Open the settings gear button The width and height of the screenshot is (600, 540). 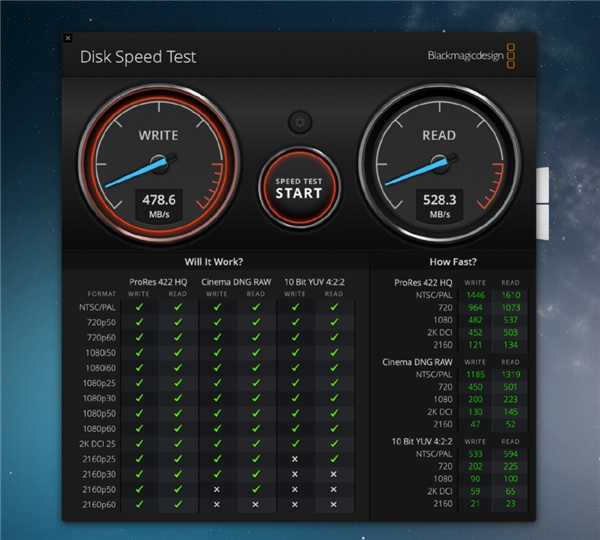pyautogui.click(x=300, y=122)
